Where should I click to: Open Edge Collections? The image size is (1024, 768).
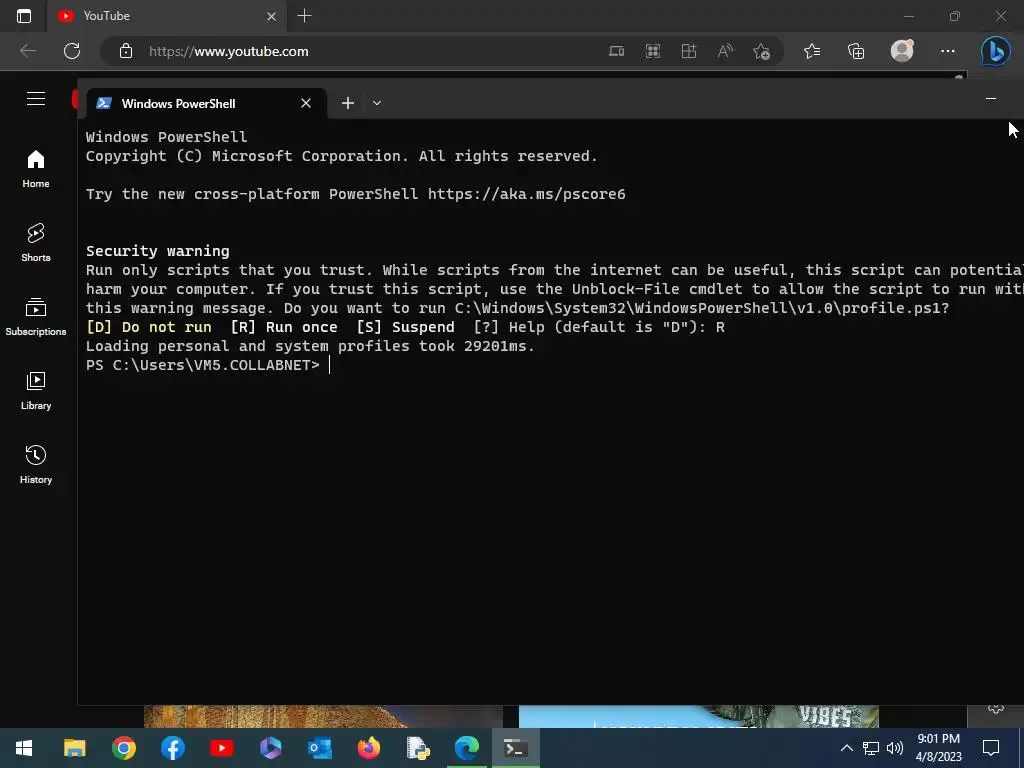(856, 51)
